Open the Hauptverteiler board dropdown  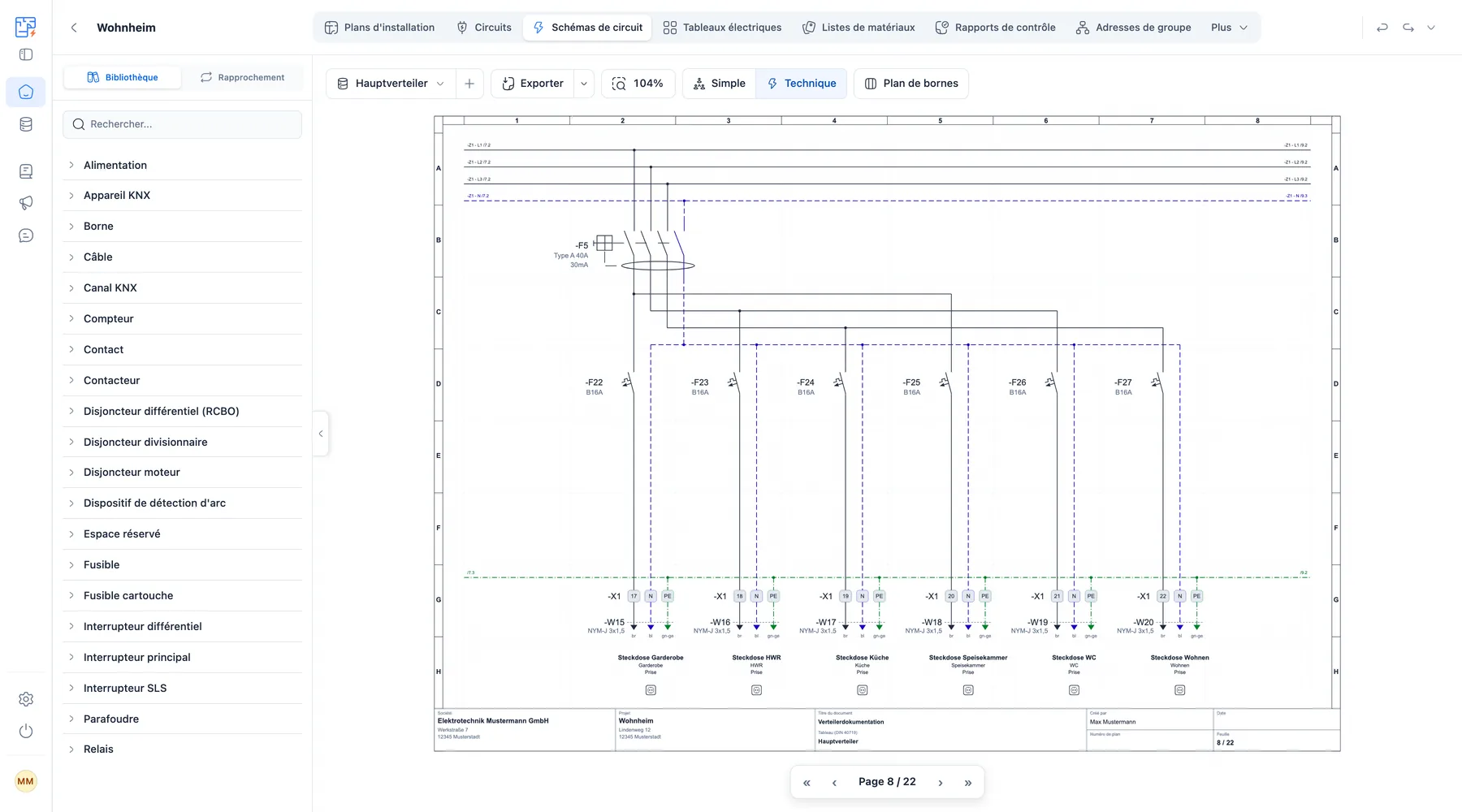[x=391, y=84]
